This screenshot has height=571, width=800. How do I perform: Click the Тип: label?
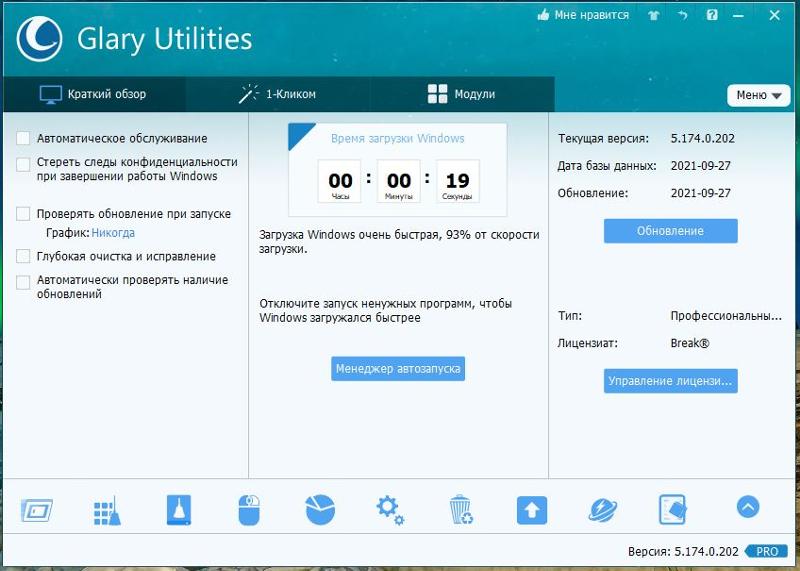[570, 316]
